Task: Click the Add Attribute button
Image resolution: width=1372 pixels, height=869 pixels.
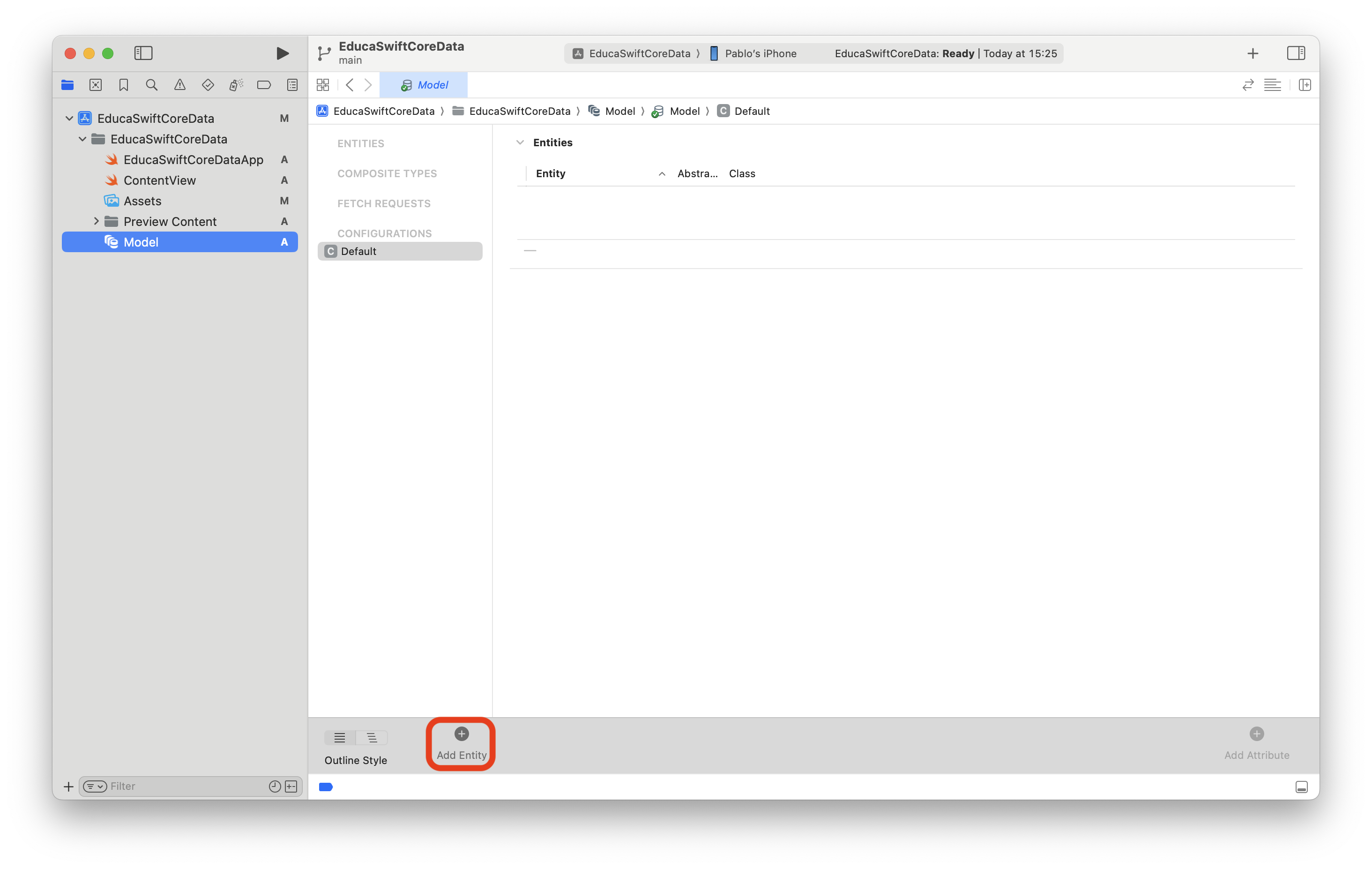Action: point(1257,744)
